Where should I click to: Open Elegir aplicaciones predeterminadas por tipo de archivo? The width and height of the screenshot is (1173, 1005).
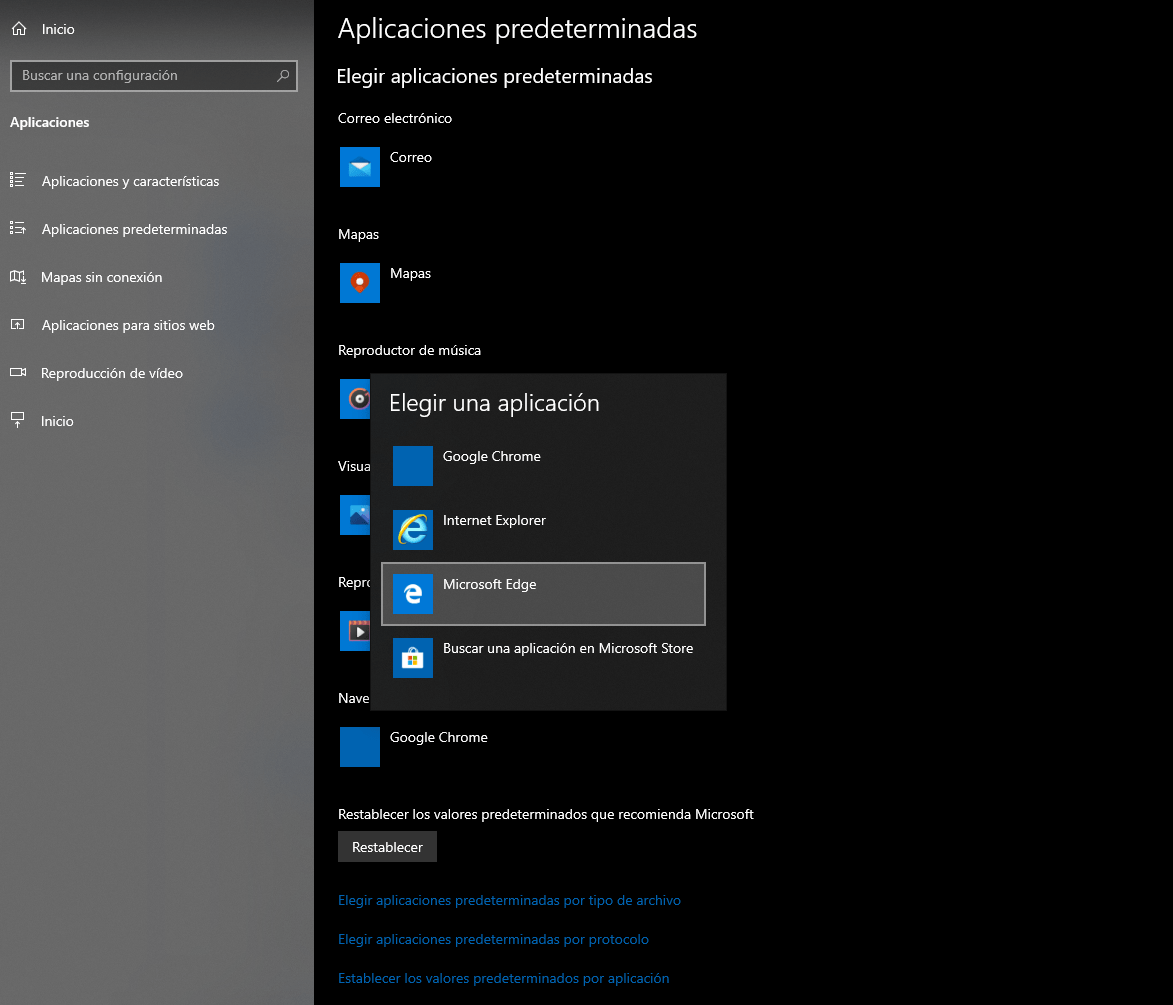point(509,900)
